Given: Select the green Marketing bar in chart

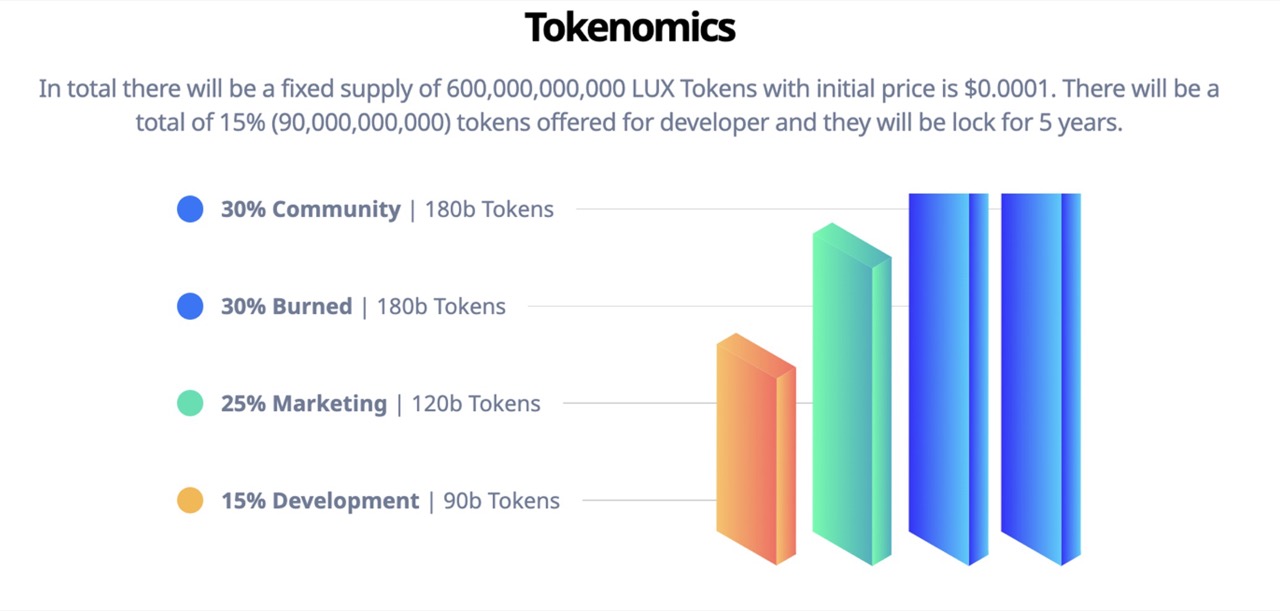Looking at the screenshot, I should click(852, 394).
